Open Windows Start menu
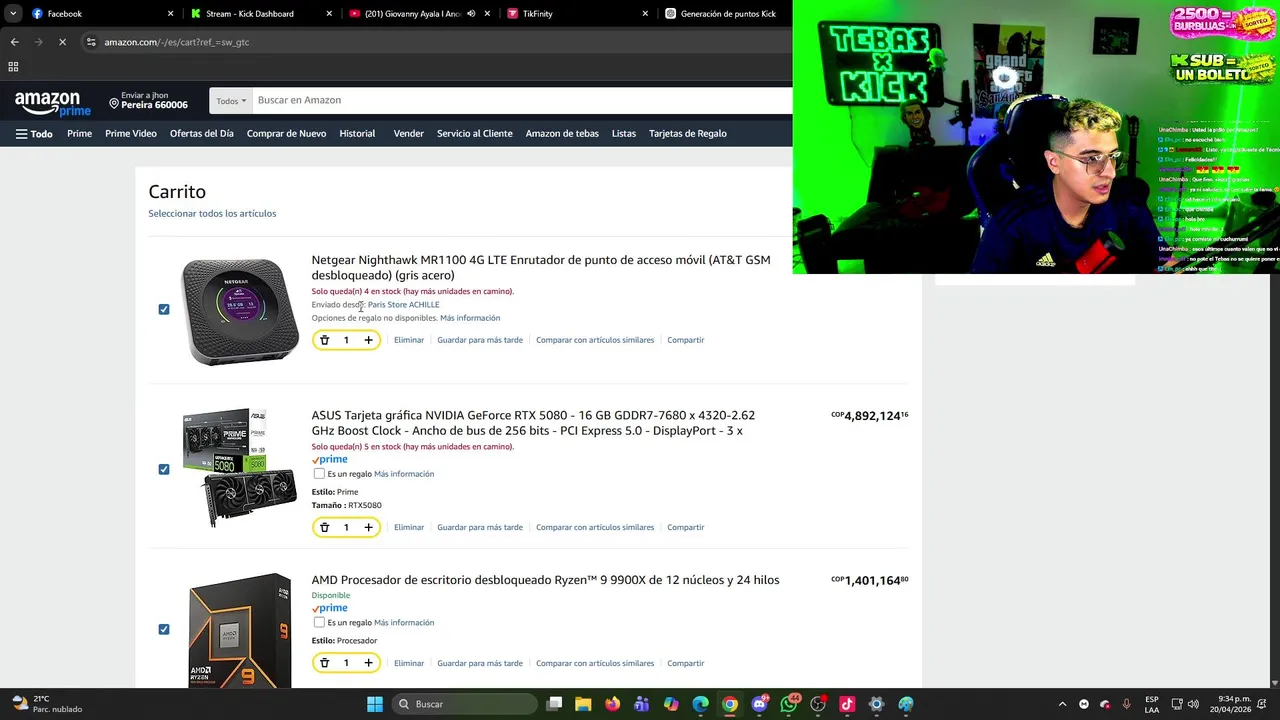 374,704
